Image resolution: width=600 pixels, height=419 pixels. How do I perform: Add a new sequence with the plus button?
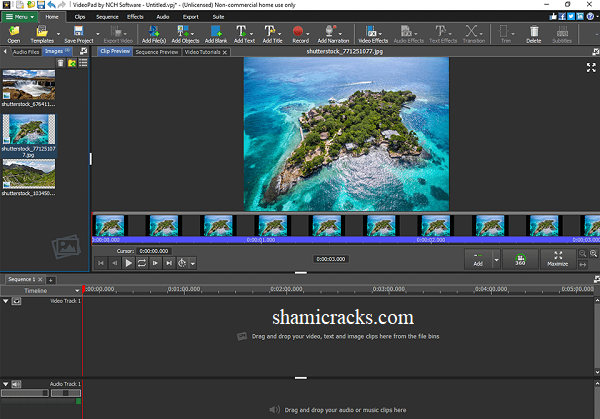tap(51, 280)
